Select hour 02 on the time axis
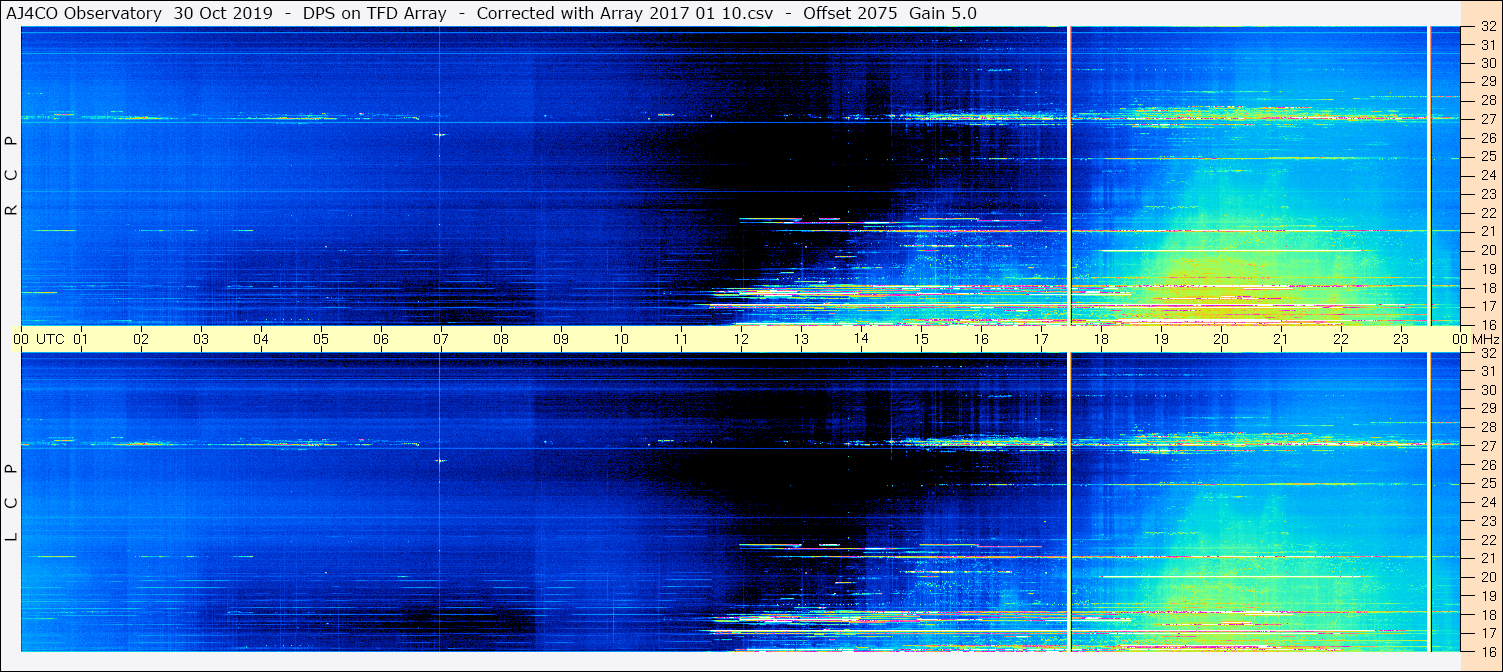The height and width of the screenshot is (672, 1503). (141, 339)
